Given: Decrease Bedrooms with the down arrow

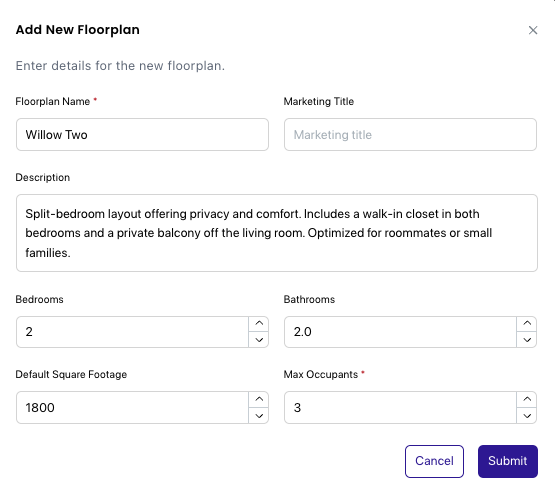Looking at the screenshot, I should pos(259,340).
